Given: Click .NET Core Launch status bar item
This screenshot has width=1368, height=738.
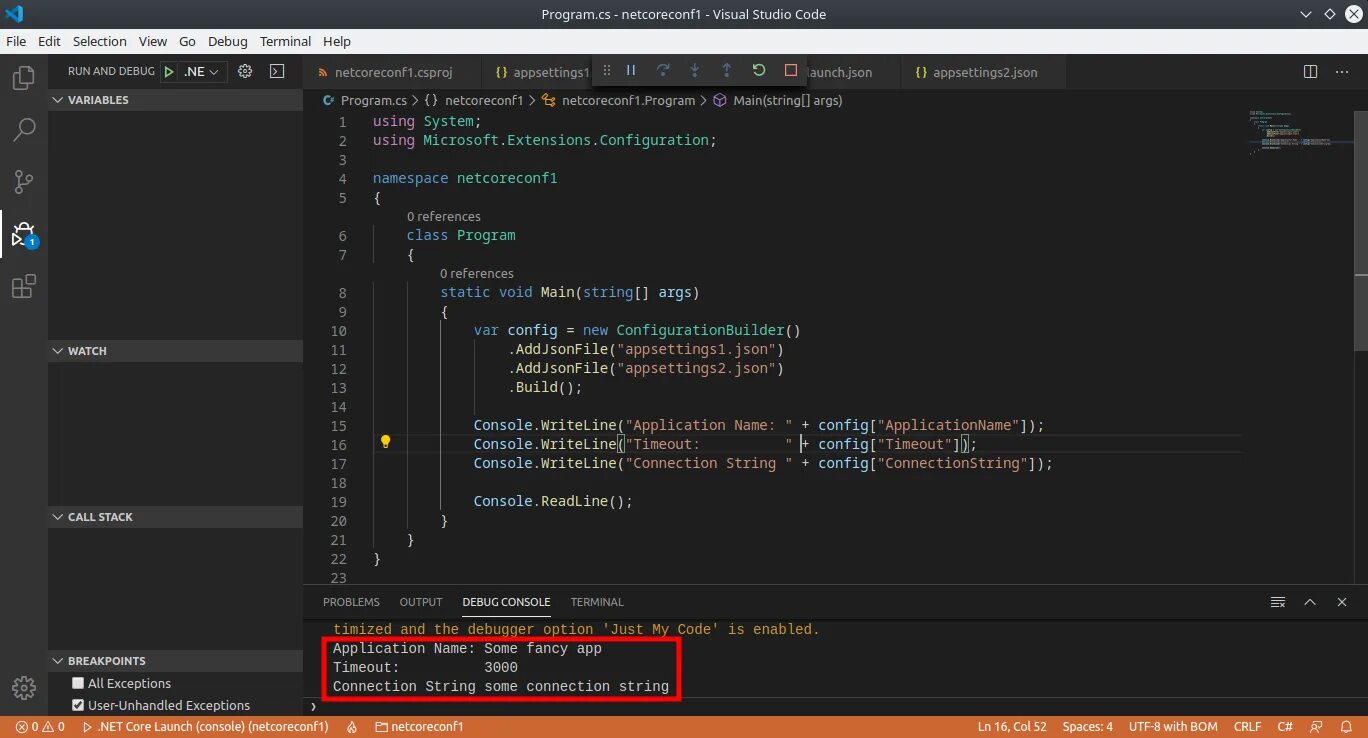Looking at the screenshot, I should click(205, 727).
